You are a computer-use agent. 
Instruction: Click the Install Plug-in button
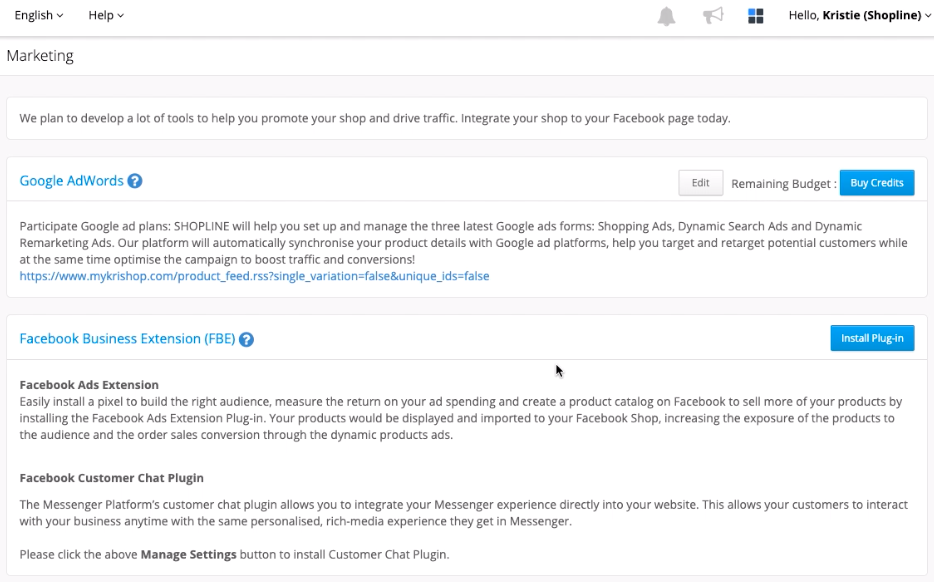[x=872, y=338]
